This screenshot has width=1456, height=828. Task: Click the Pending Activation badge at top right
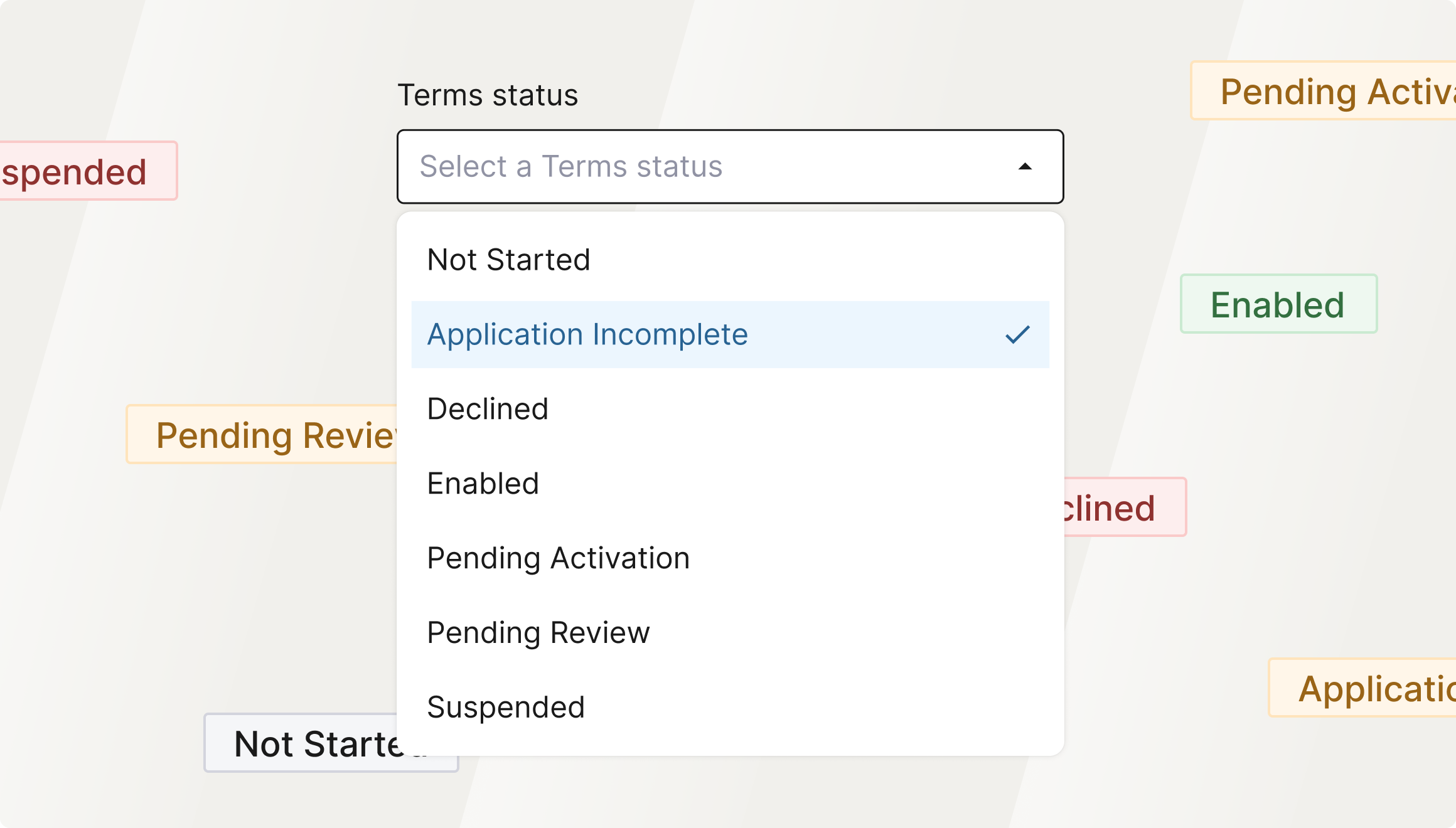point(1323,90)
